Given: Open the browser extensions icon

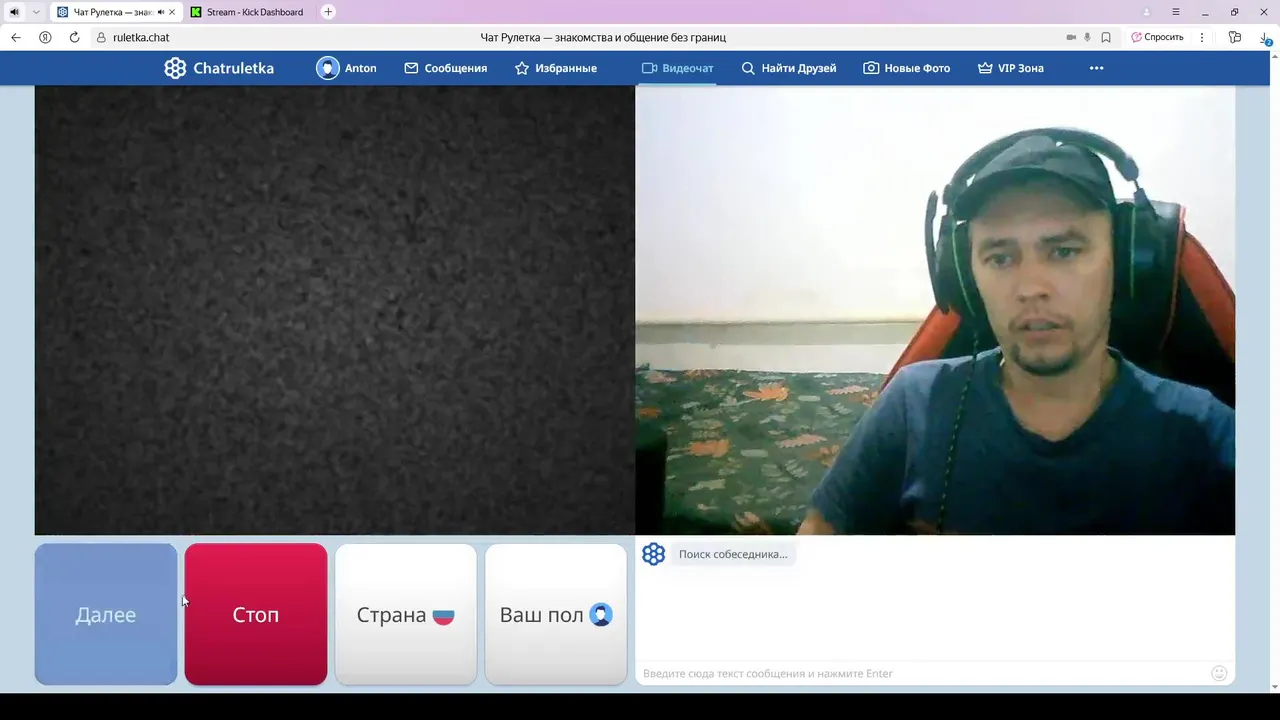Looking at the screenshot, I should (1235, 37).
